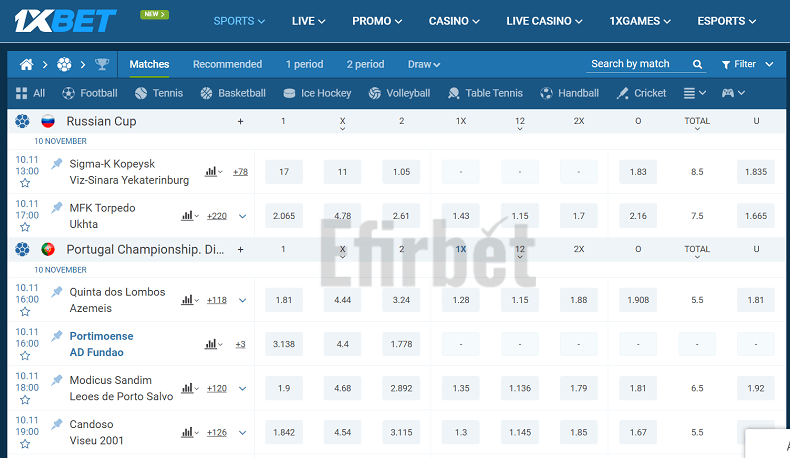Click the green NEW badge button
The height and width of the screenshot is (458, 790).
[x=154, y=14]
